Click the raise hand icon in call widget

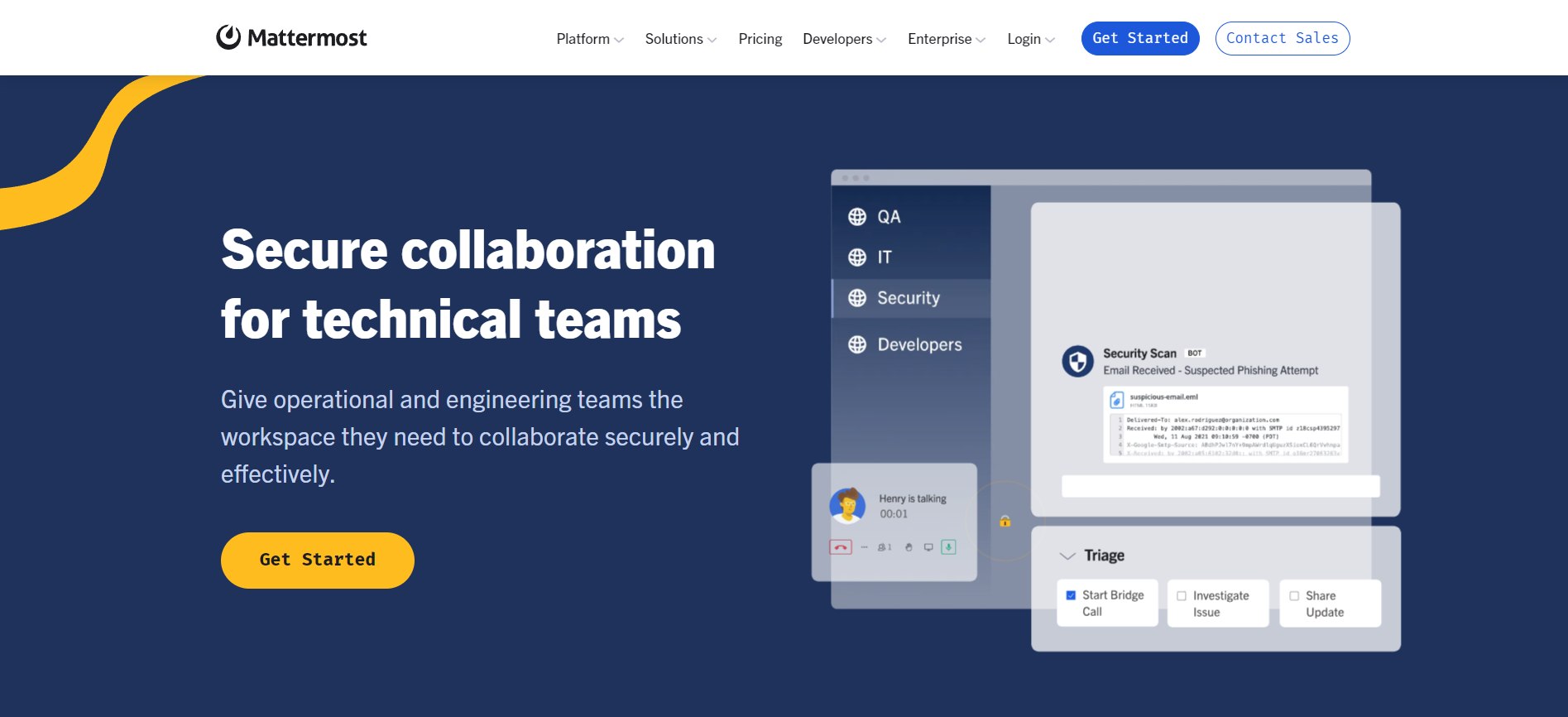pos(909,547)
